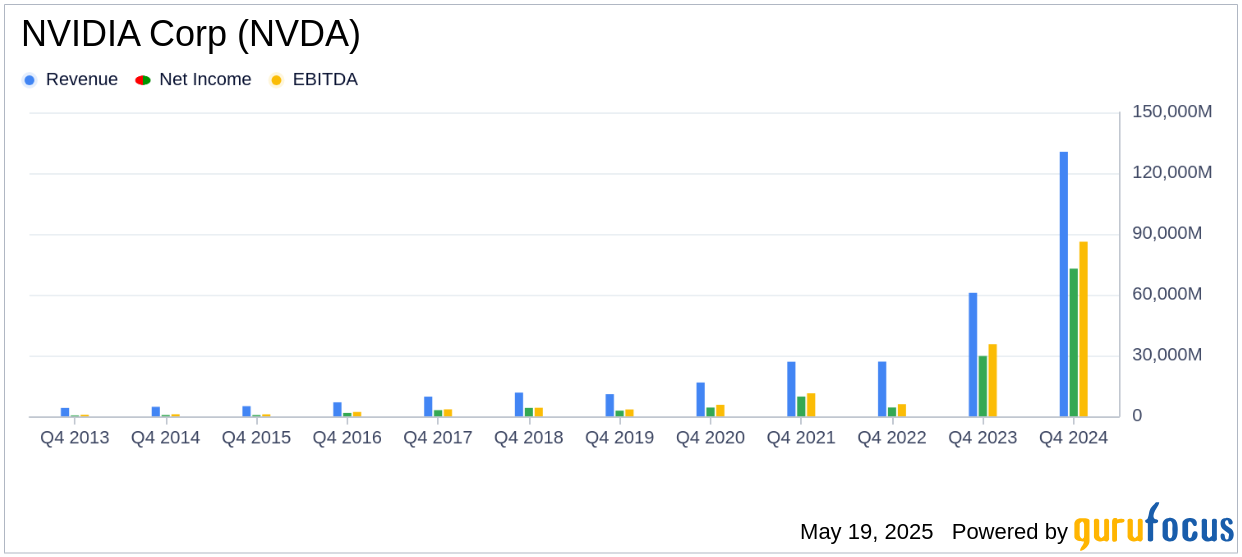
Task: Click the 0 y-axis value
Action: (1137, 416)
